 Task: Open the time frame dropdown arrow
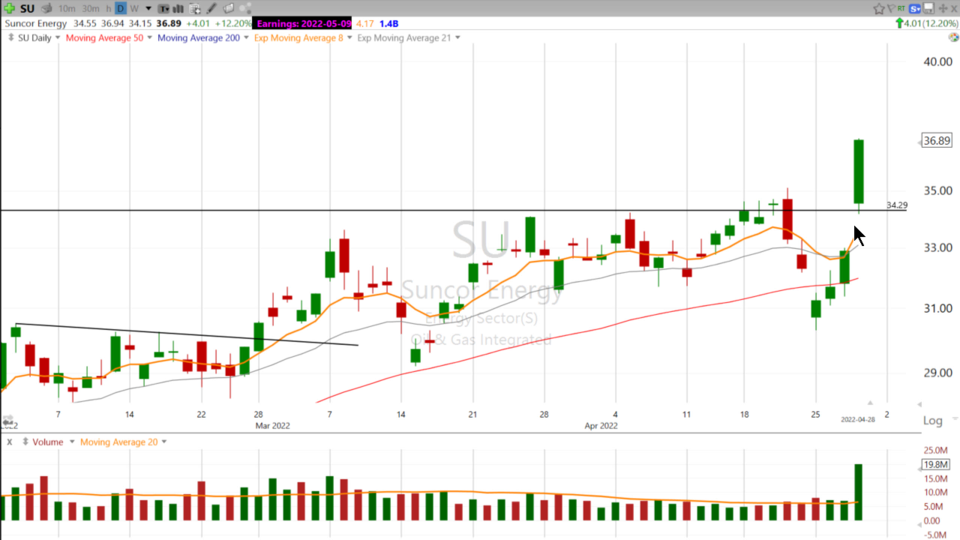[148, 9]
